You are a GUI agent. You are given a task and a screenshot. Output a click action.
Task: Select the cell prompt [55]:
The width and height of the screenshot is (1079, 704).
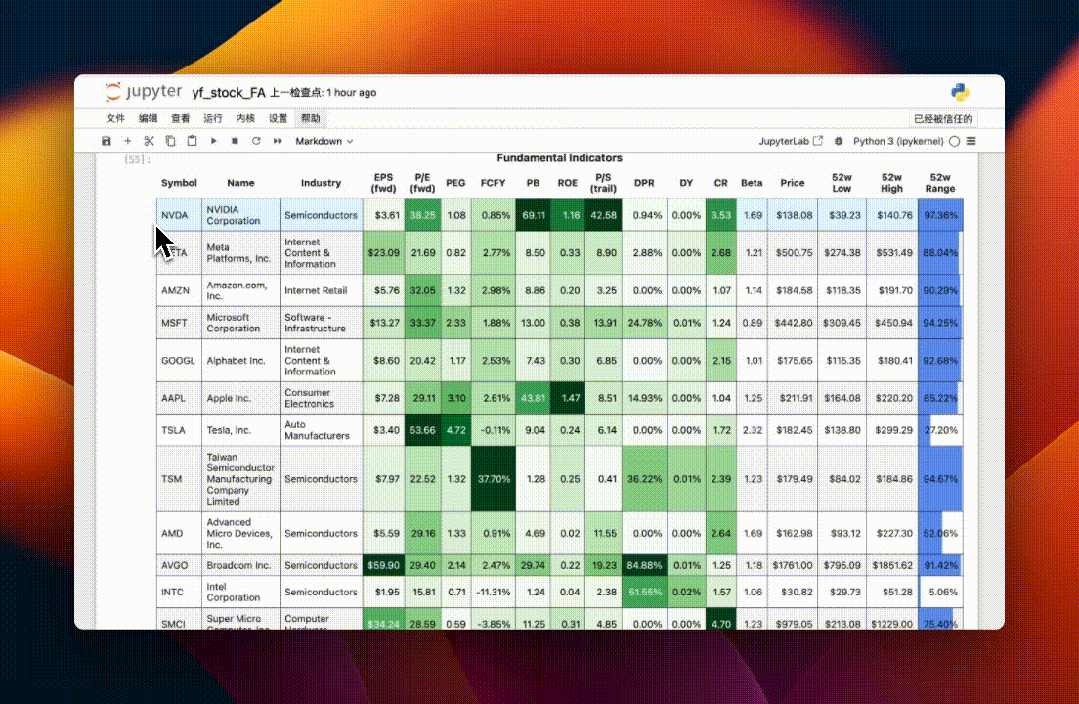[x=137, y=159]
